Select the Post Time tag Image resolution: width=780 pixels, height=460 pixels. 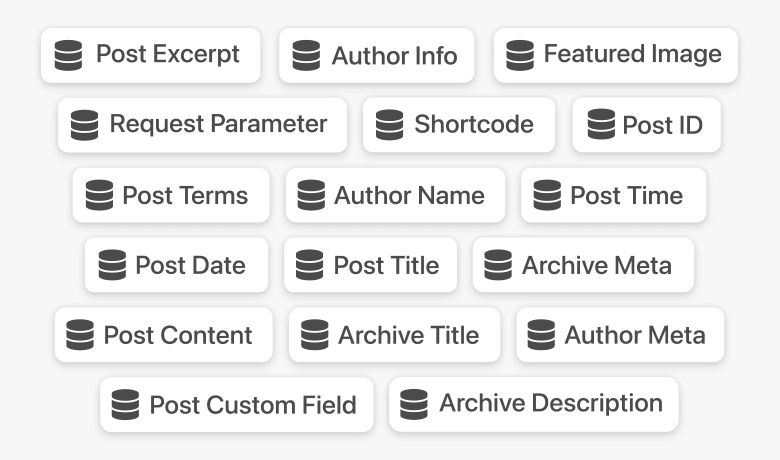613,195
